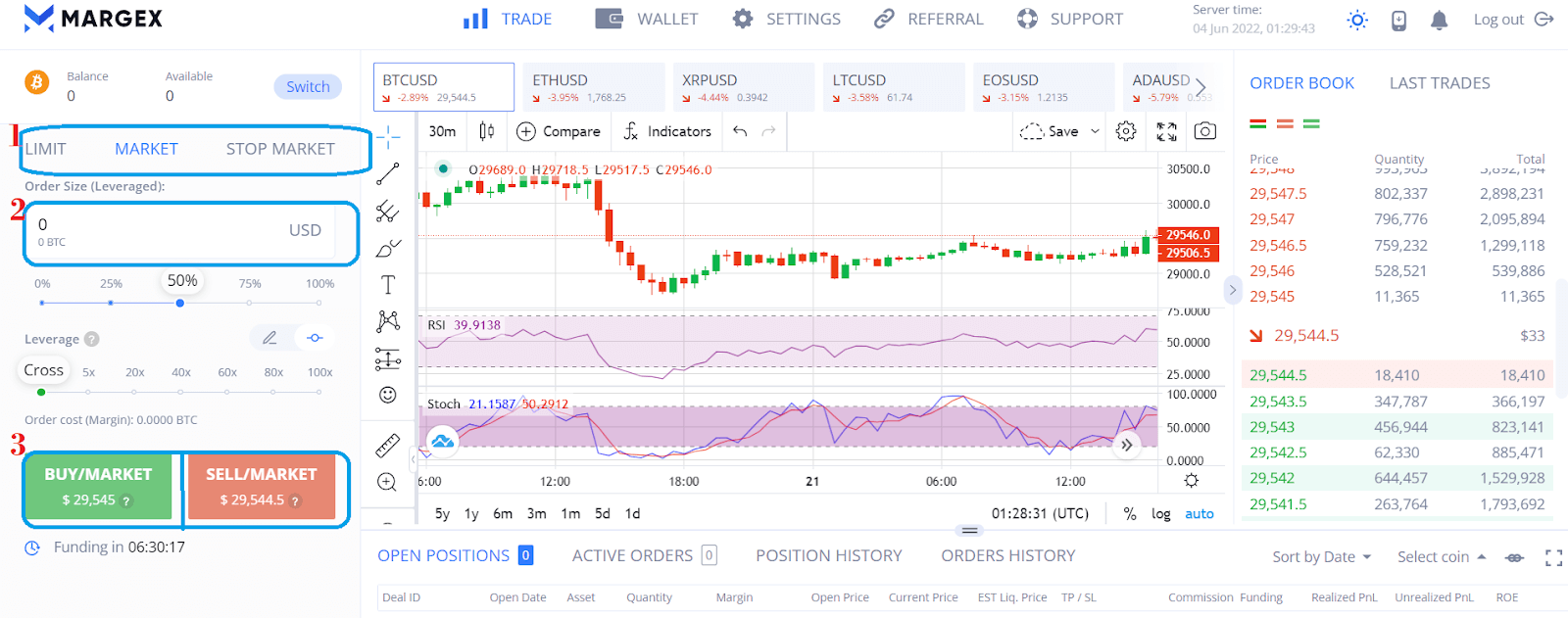Open the candle chart style menu
The width and height of the screenshot is (1568, 618).
pyautogui.click(x=487, y=131)
